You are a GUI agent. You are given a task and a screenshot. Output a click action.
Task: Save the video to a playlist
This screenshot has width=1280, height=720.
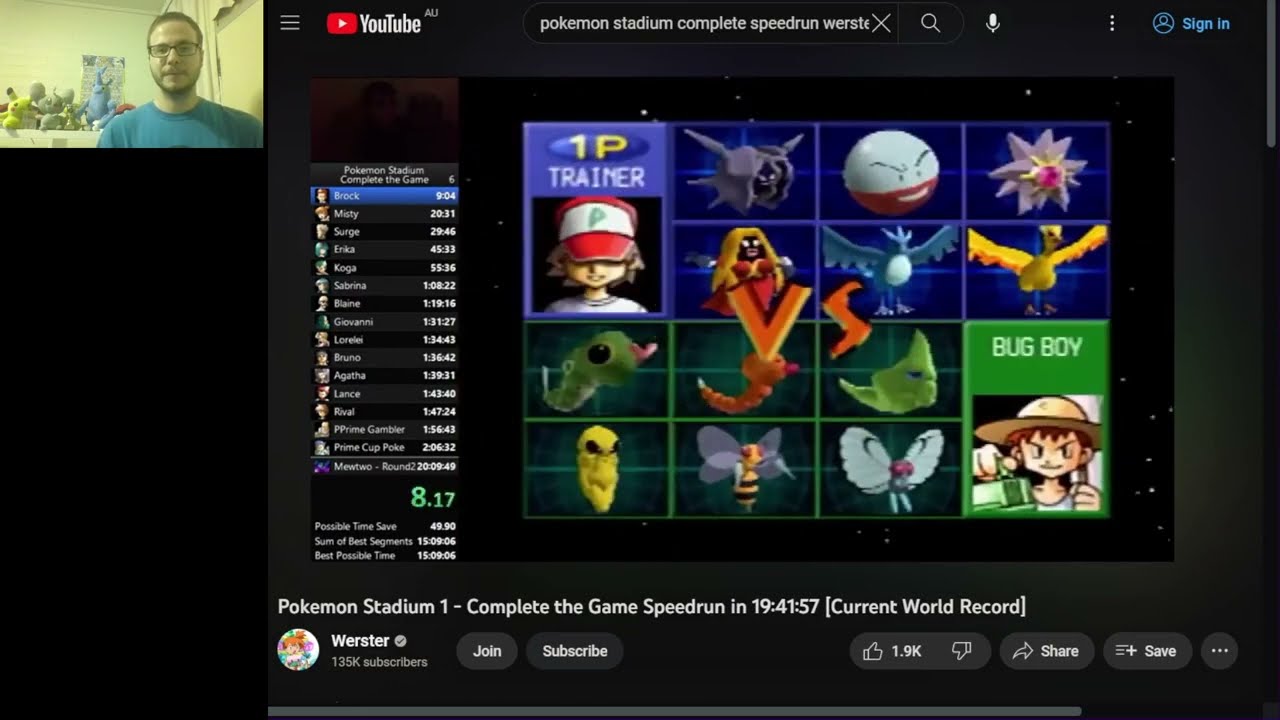(x=1147, y=651)
